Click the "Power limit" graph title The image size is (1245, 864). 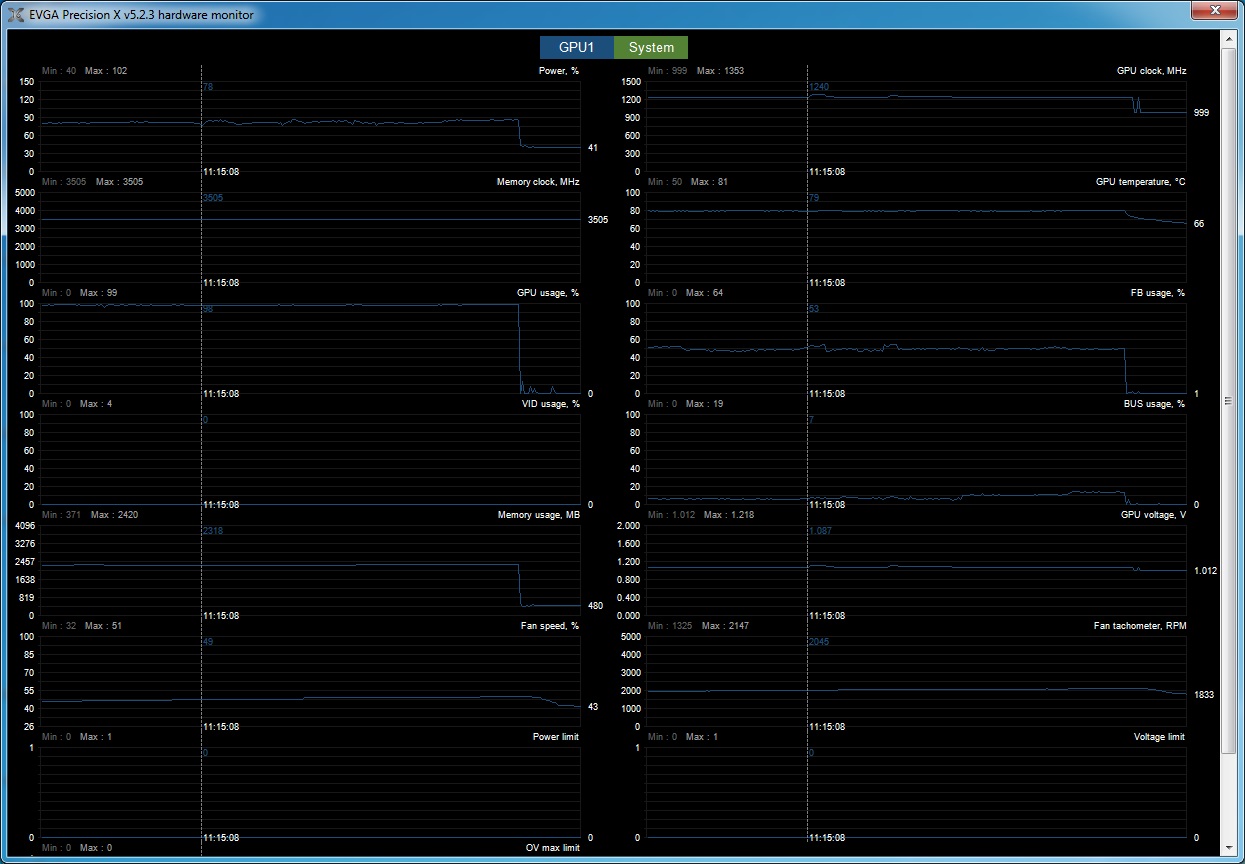556,737
